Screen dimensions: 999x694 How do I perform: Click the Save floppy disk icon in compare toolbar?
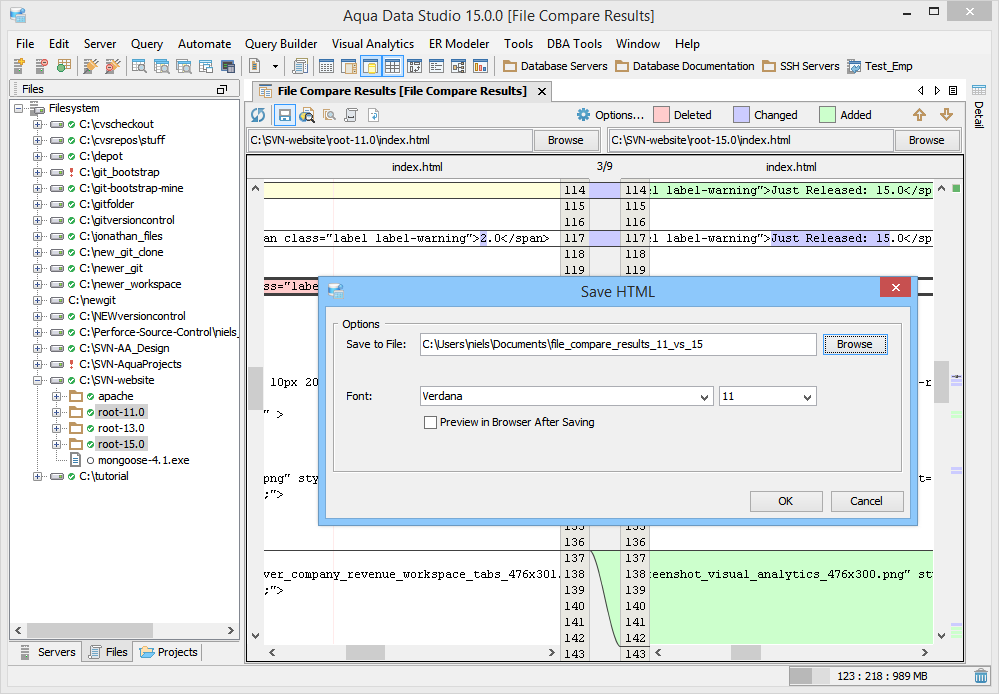[x=285, y=115]
